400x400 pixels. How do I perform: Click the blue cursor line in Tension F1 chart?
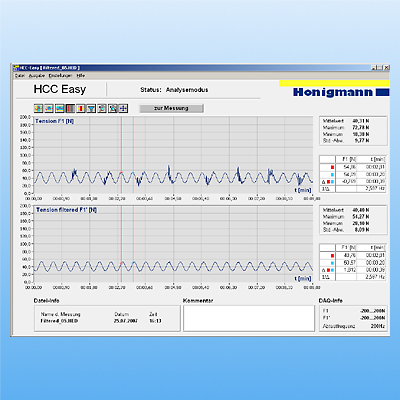tap(133, 155)
